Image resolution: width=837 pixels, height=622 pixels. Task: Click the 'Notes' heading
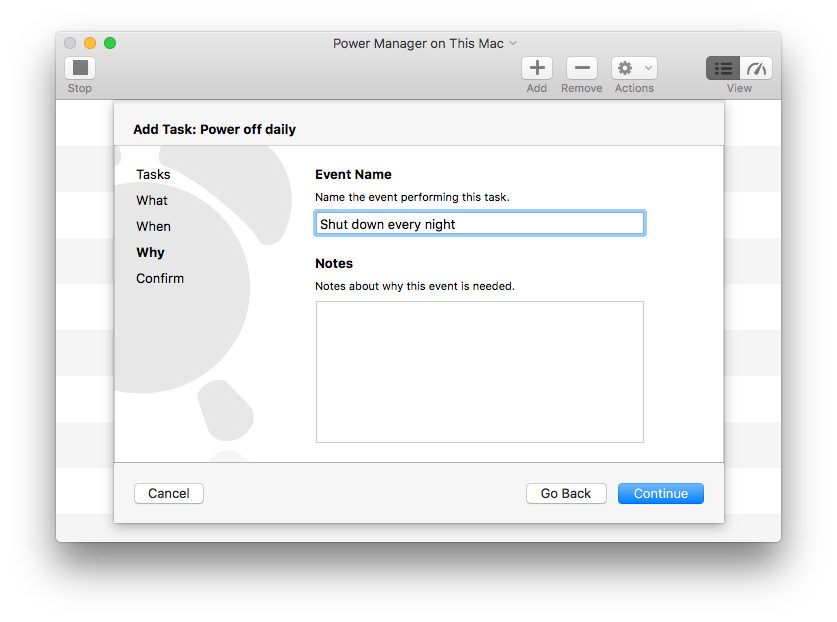[x=334, y=263]
